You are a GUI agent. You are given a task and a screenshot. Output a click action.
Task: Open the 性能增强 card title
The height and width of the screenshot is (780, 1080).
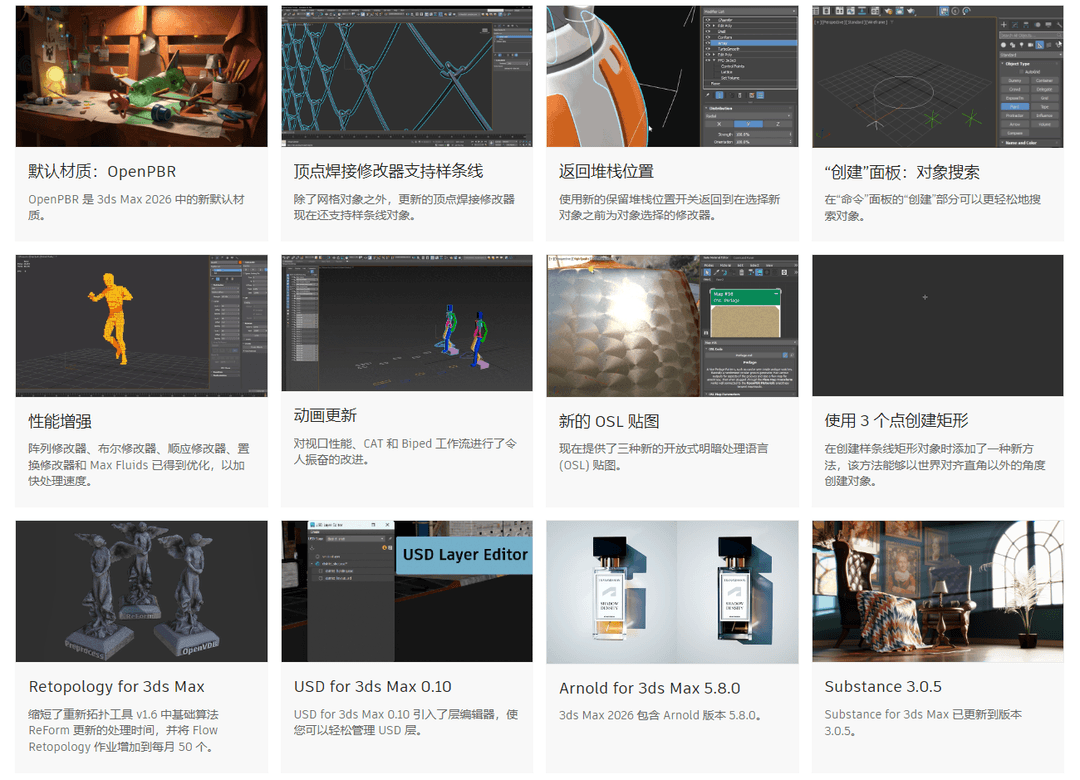point(60,421)
